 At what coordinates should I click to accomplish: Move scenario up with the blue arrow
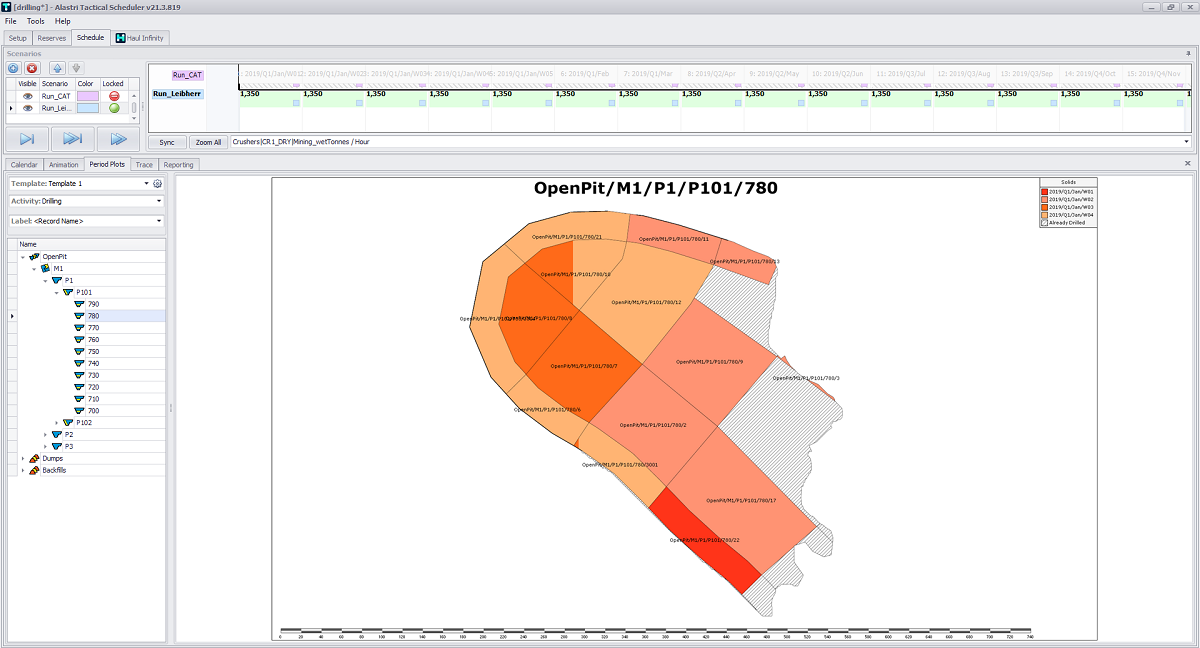point(57,68)
